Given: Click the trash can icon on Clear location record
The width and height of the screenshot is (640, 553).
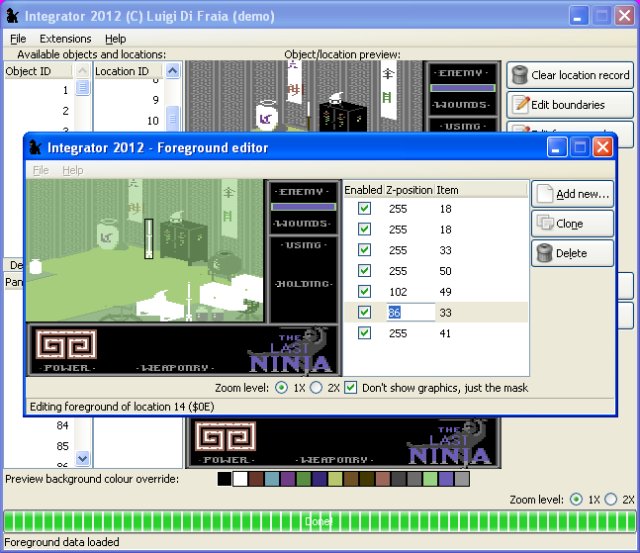Looking at the screenshot, I should point(520,75).
